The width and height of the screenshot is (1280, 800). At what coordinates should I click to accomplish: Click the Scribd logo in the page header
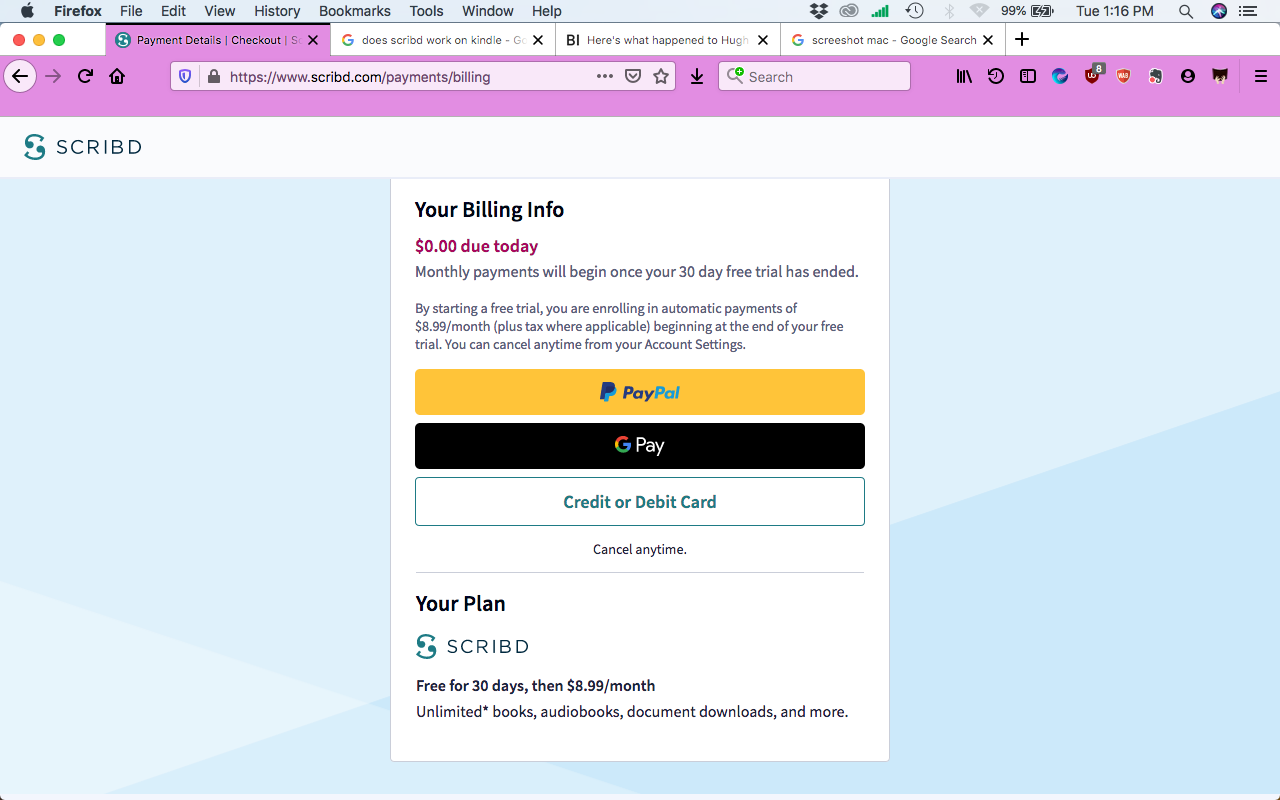83,147
